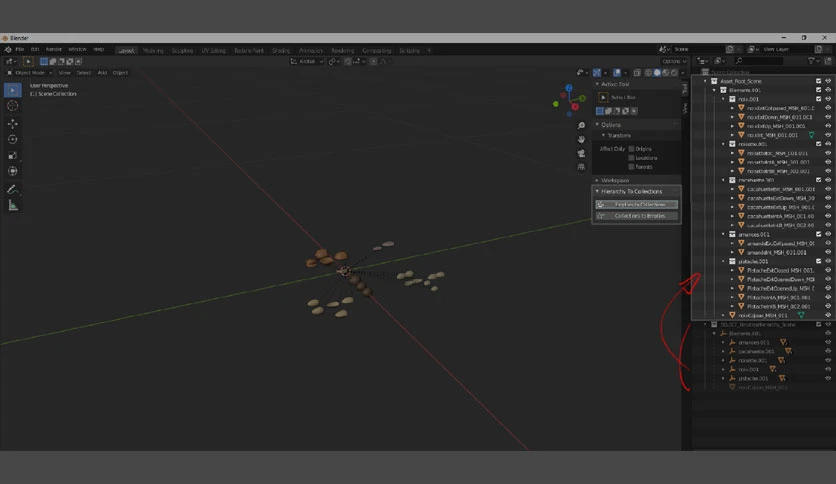Hide noixCajoax_MSH_001 with eye icon
The height and width of the screenshot is (484, 836).
point(828,316)
